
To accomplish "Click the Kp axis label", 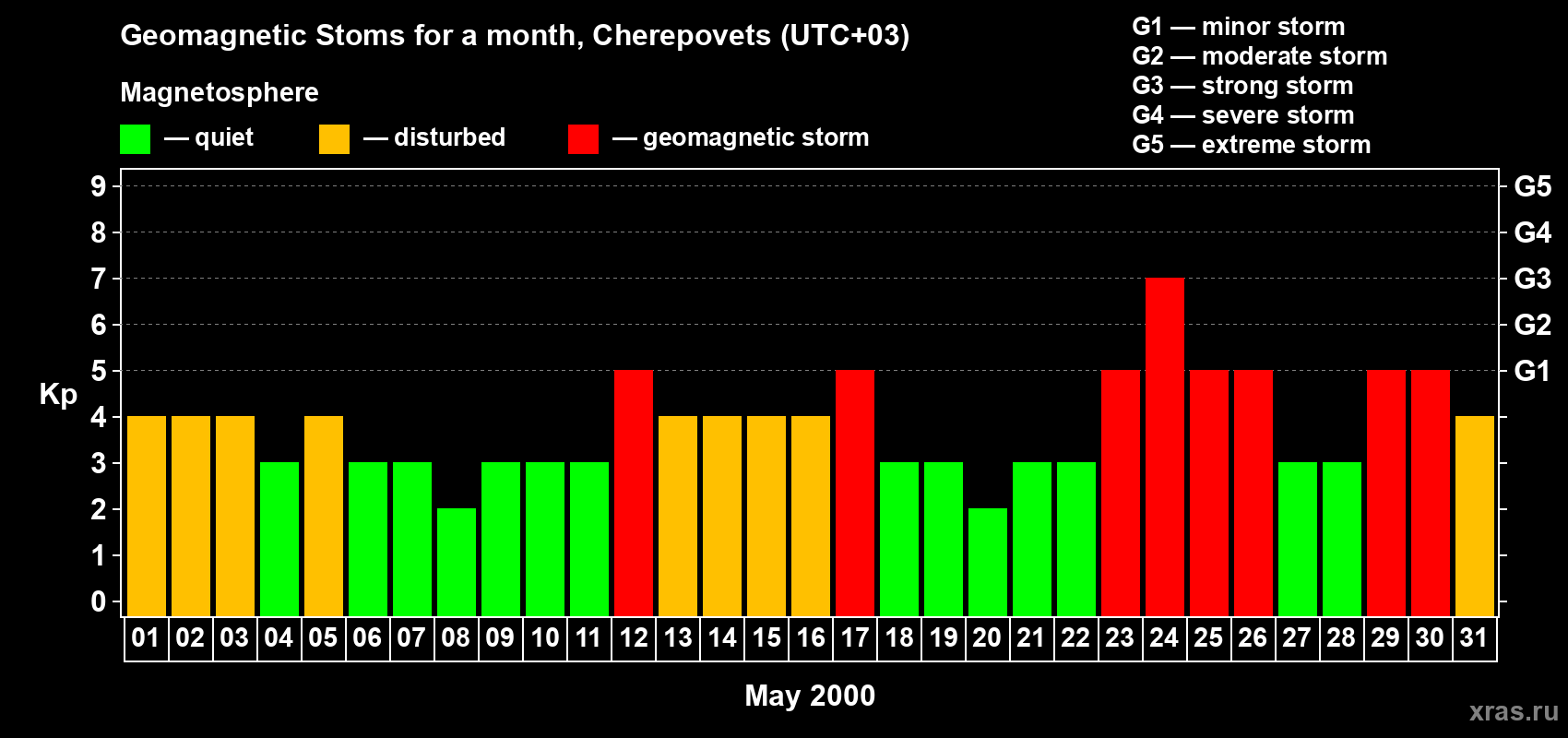I will click(x=58, y=395).
